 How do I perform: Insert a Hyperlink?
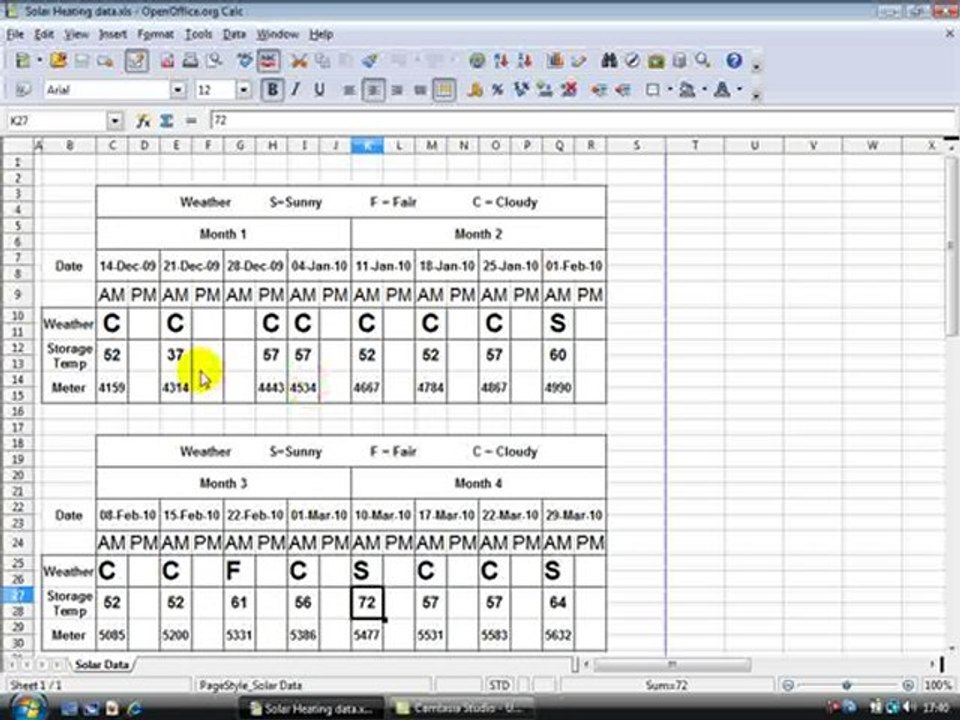[477, 60]
